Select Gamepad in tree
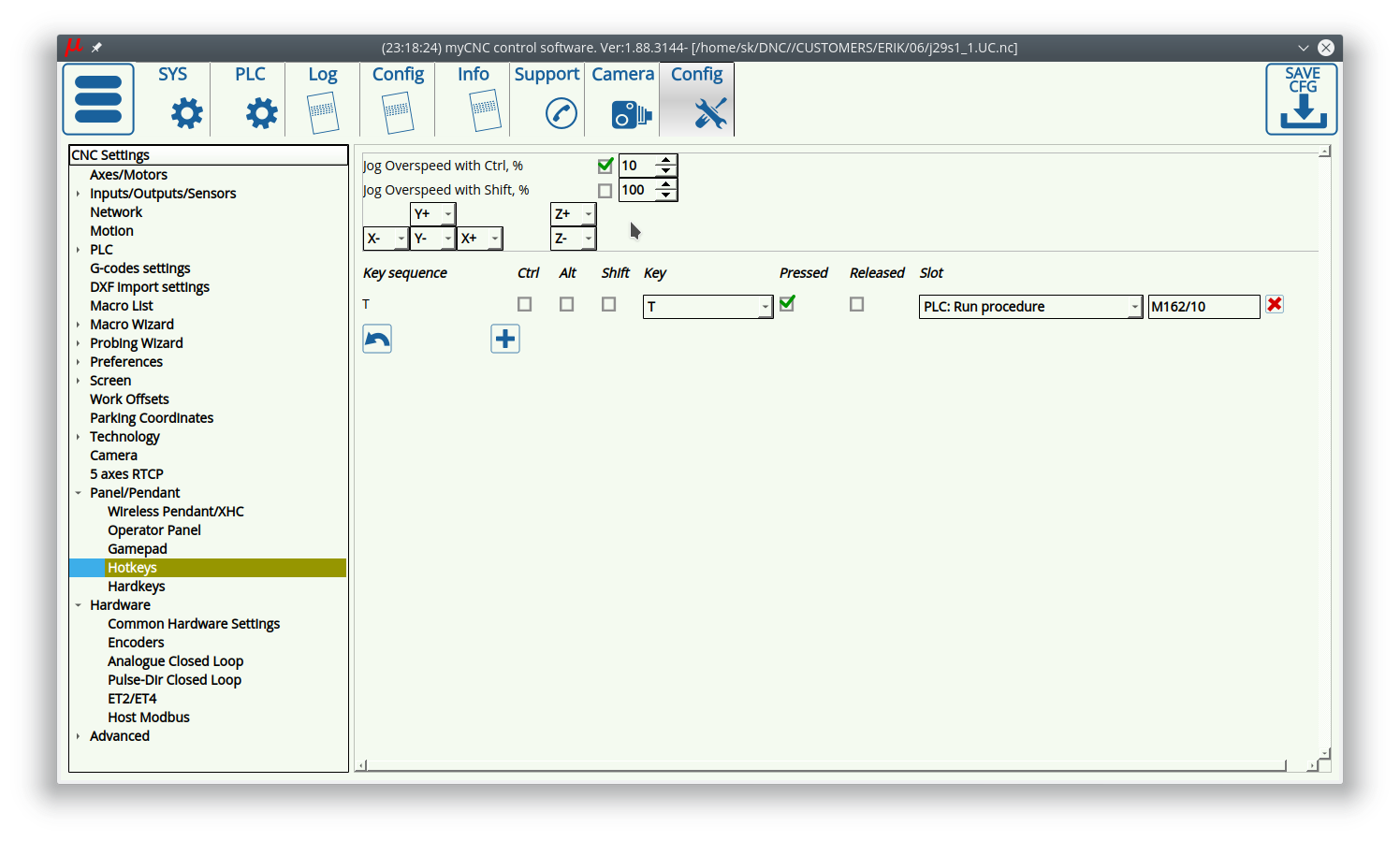The width and height of the screenshot is (1400, 841). [138, 549]
